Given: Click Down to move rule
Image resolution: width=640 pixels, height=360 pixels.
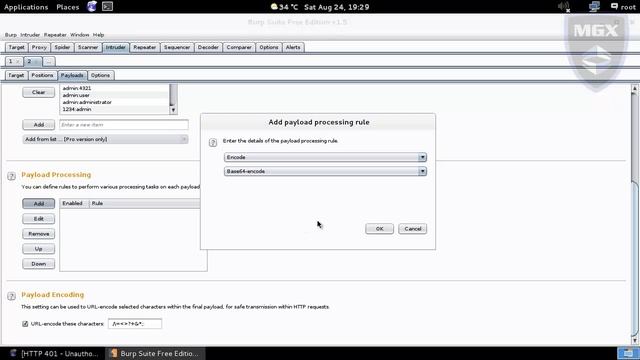Looking at the screenshot, I should [x=39, y=264].
